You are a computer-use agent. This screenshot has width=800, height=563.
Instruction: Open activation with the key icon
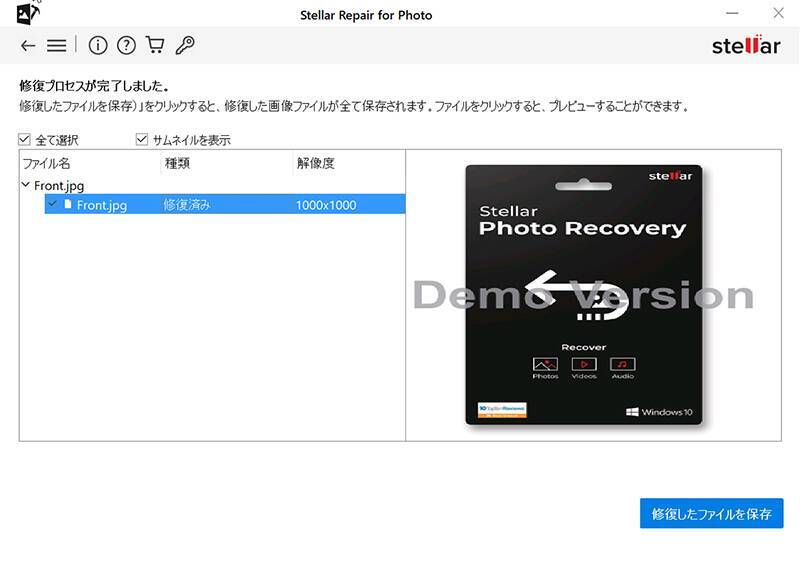coord(185,45)
